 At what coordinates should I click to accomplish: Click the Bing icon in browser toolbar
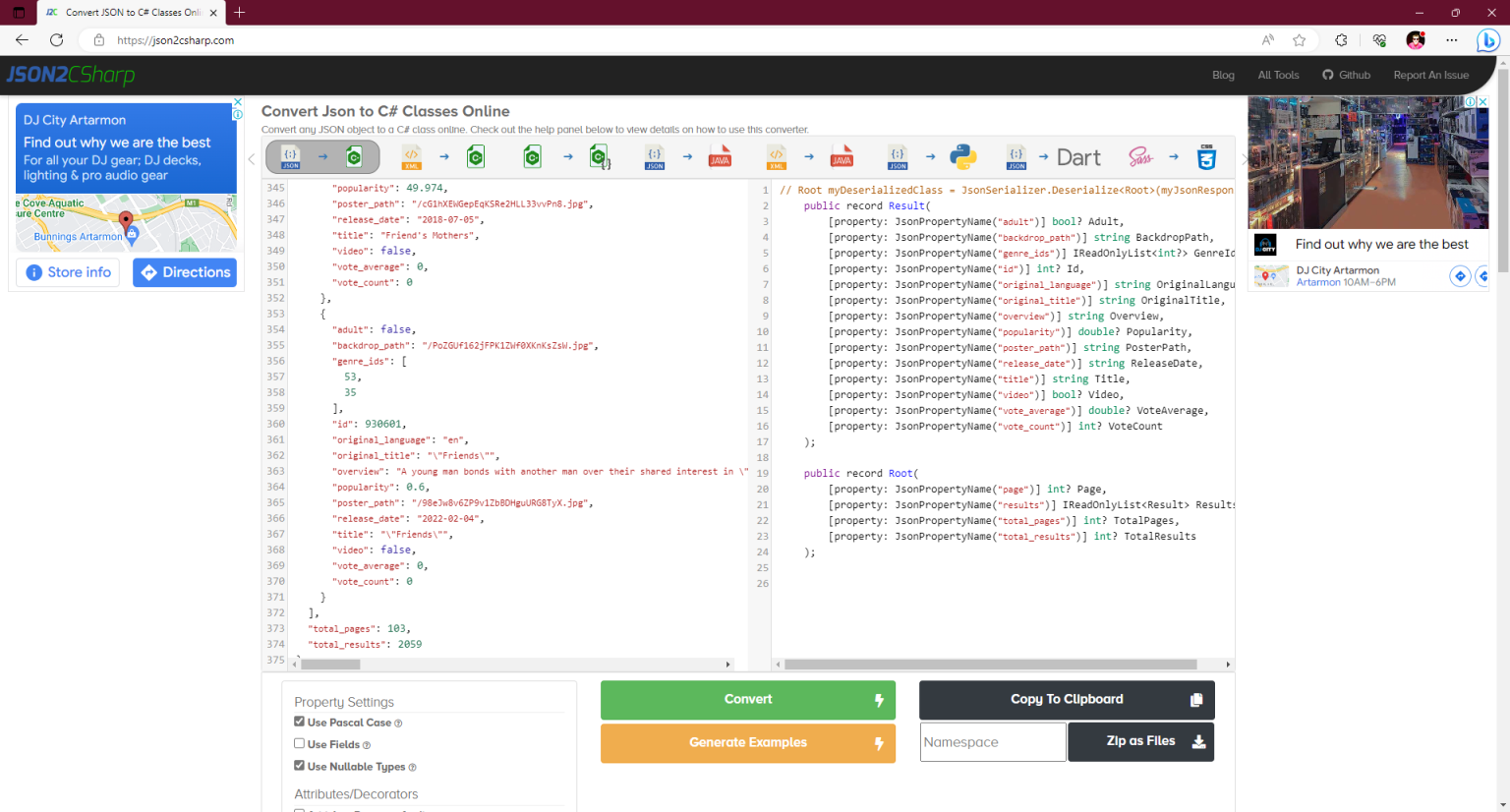[1487, 40]
